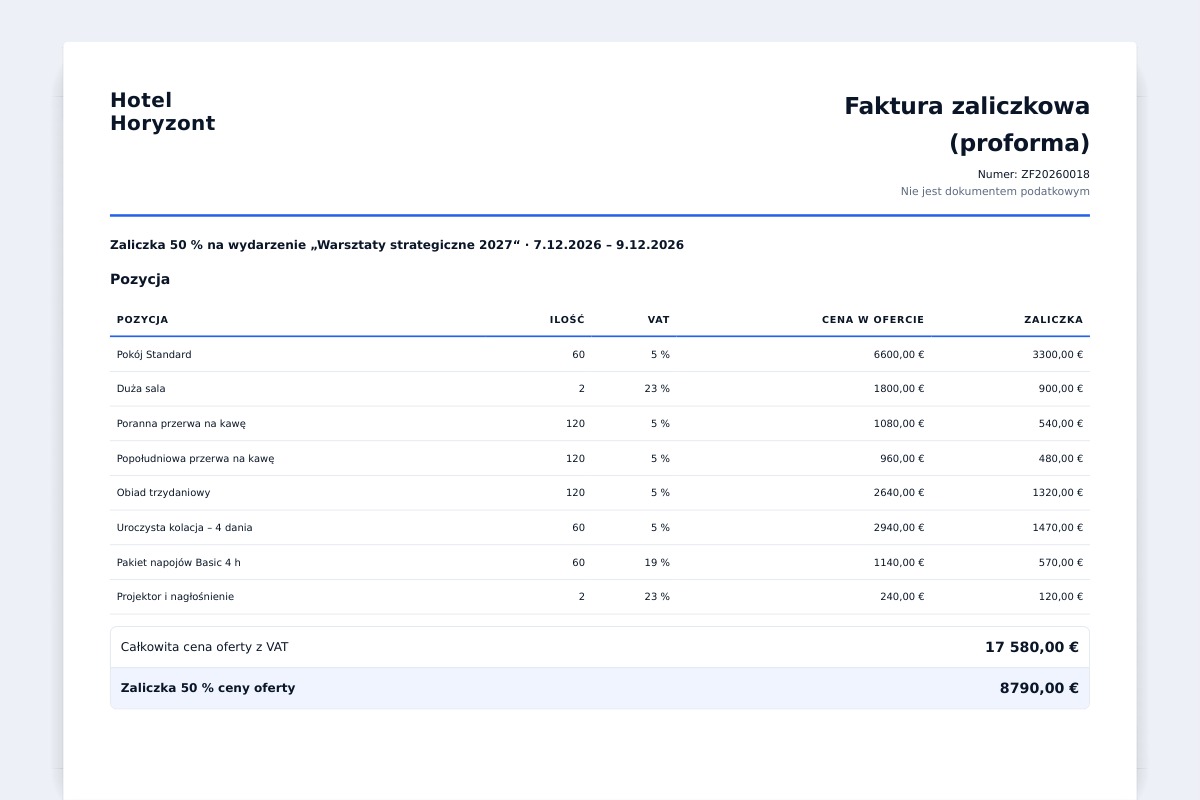The height and width of the screenshot is (800, 1200).
Task: Click the 1140,00 € offer price
Action: (x=899, y=562)
